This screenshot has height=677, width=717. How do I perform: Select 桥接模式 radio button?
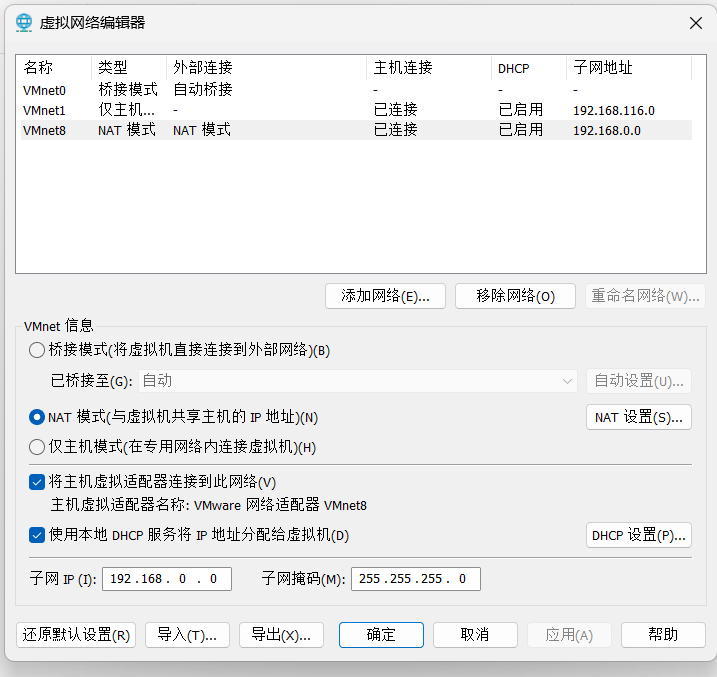(37, 350)
